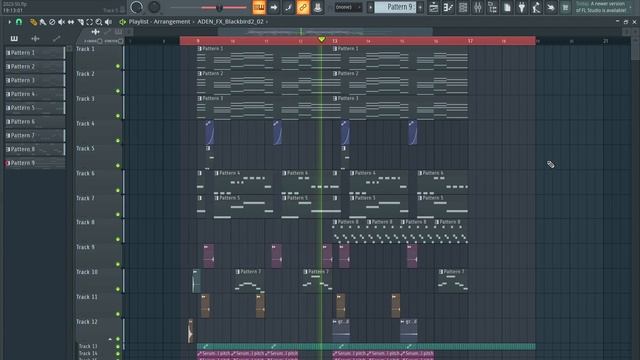The image size is (640, 360).
Task: Click the arrow left of Pattern 9 selector
Action: [370, 7]
